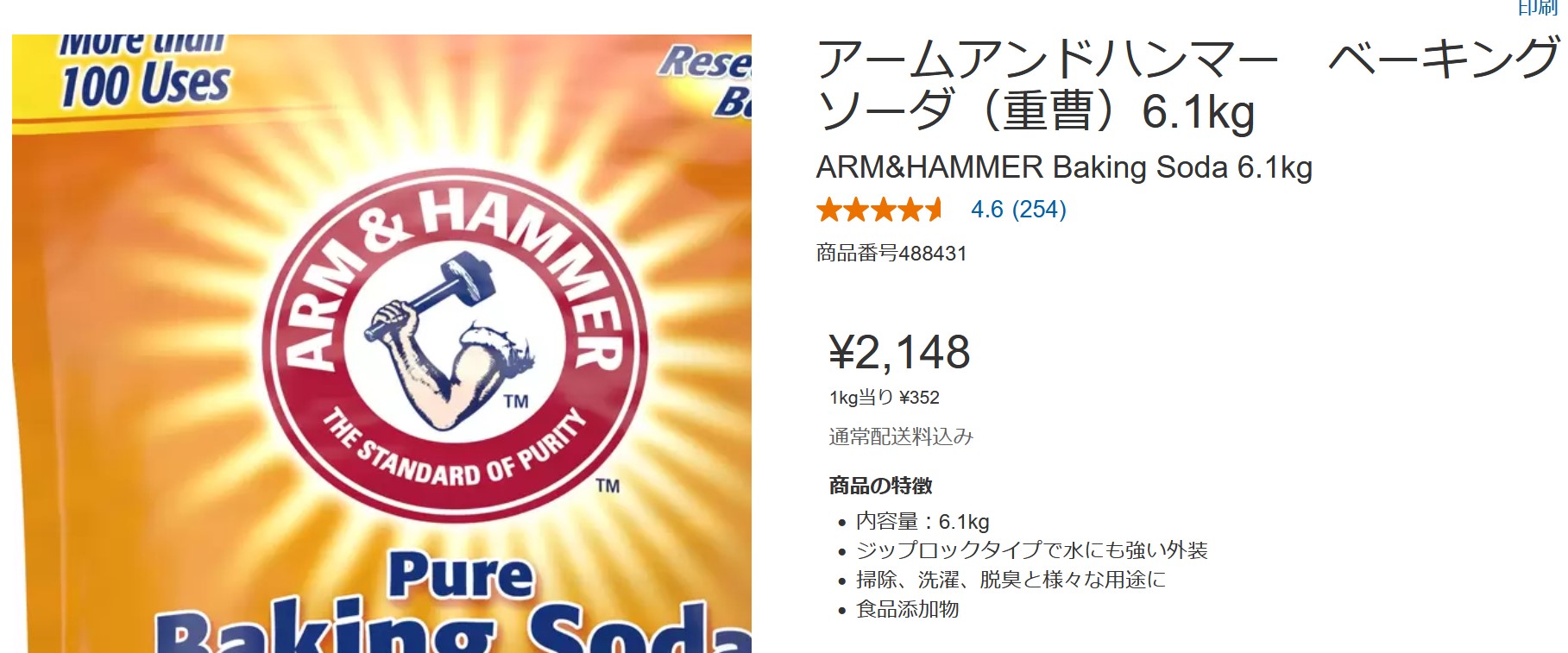Click the third orange rating star
The image size is (1568, 653).
tap(882, 210)
